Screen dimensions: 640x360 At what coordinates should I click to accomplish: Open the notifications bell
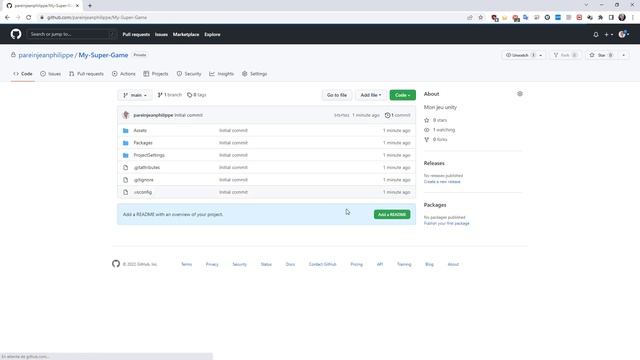point(596,35)
